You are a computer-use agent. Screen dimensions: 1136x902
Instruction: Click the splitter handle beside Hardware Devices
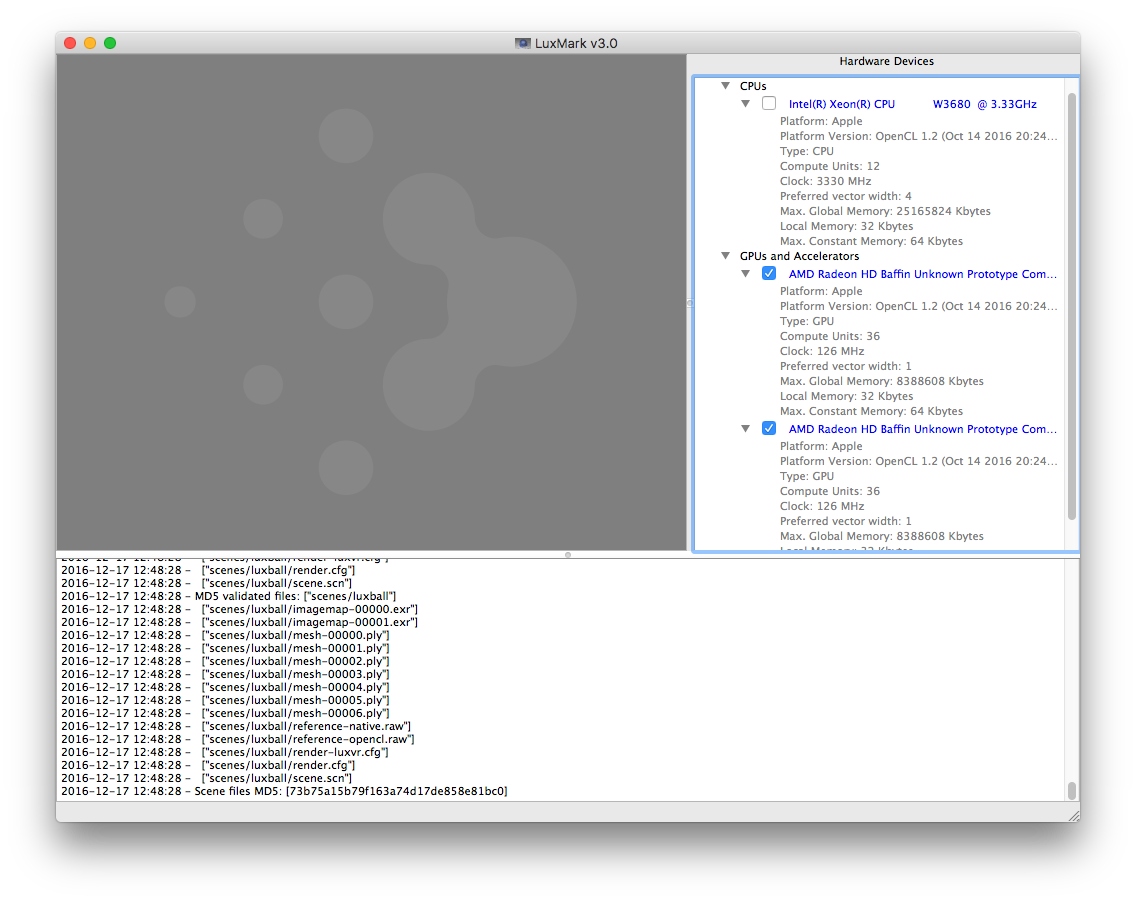click(690, 304)
